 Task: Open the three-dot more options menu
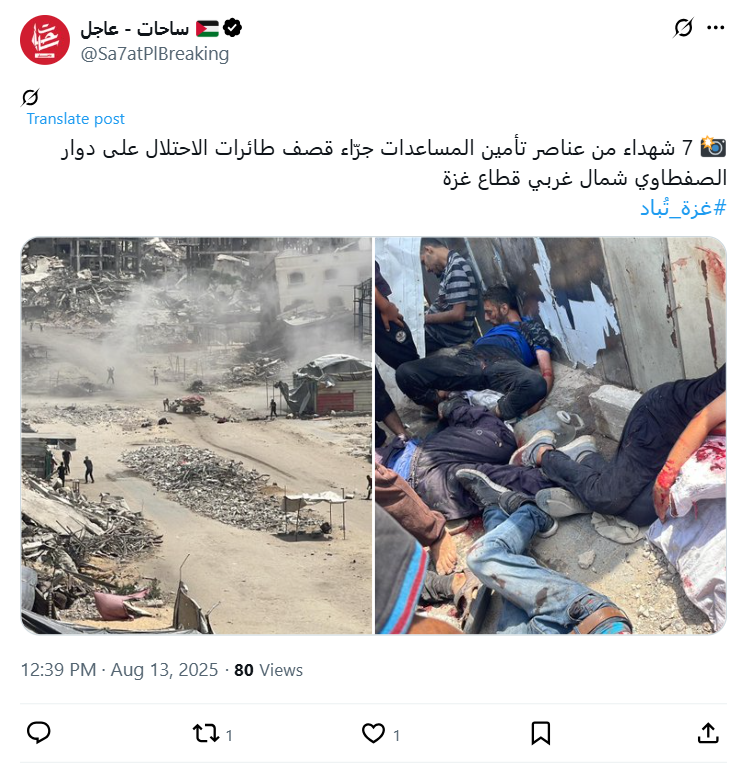[x=715, y=28]
